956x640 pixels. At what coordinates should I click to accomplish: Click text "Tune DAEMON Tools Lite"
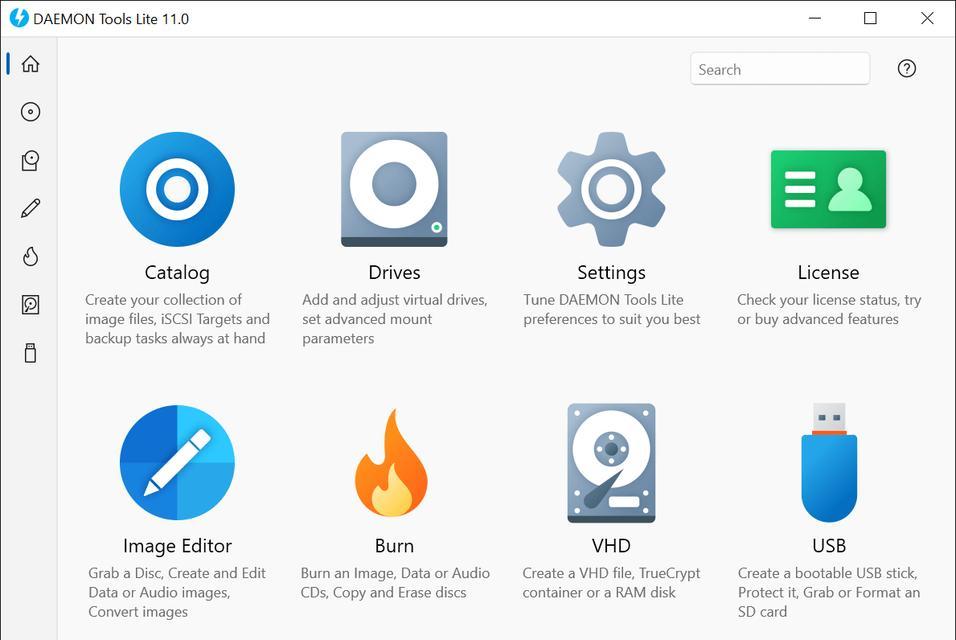(603, 300)
